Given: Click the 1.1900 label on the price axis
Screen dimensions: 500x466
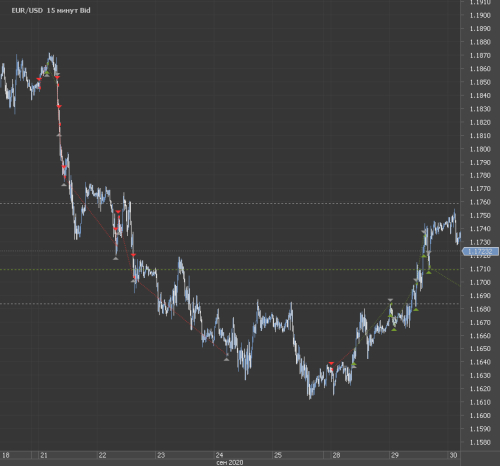Looking at the screenshot, I should (480, 15).
